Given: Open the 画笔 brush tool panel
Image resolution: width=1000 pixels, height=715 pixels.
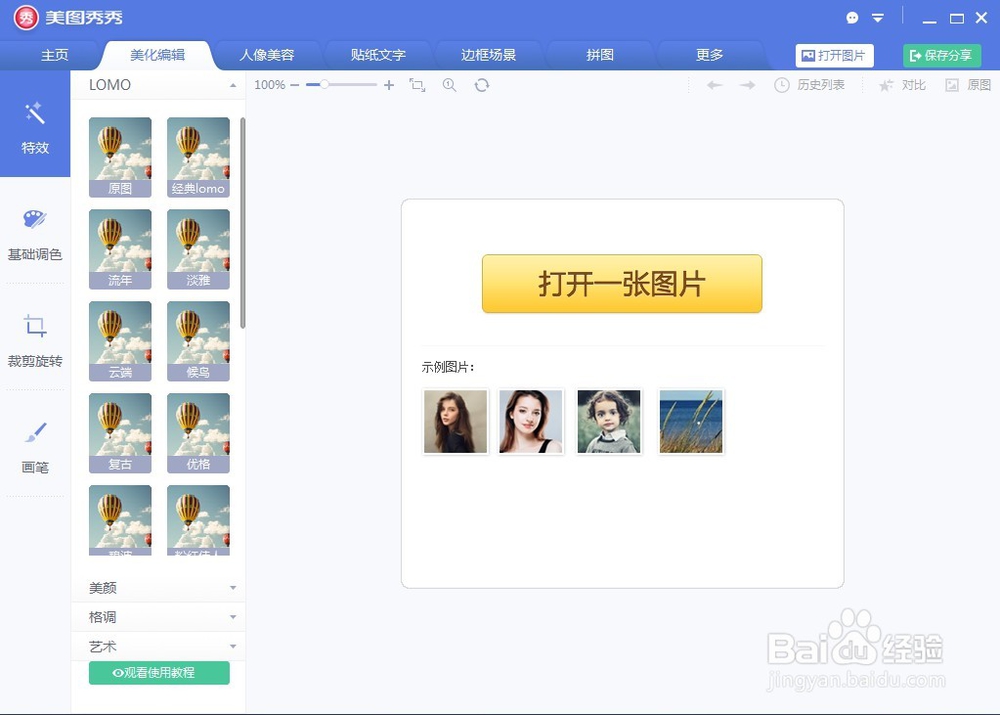Looking at the screenshot, I should [x=35, y=450].
